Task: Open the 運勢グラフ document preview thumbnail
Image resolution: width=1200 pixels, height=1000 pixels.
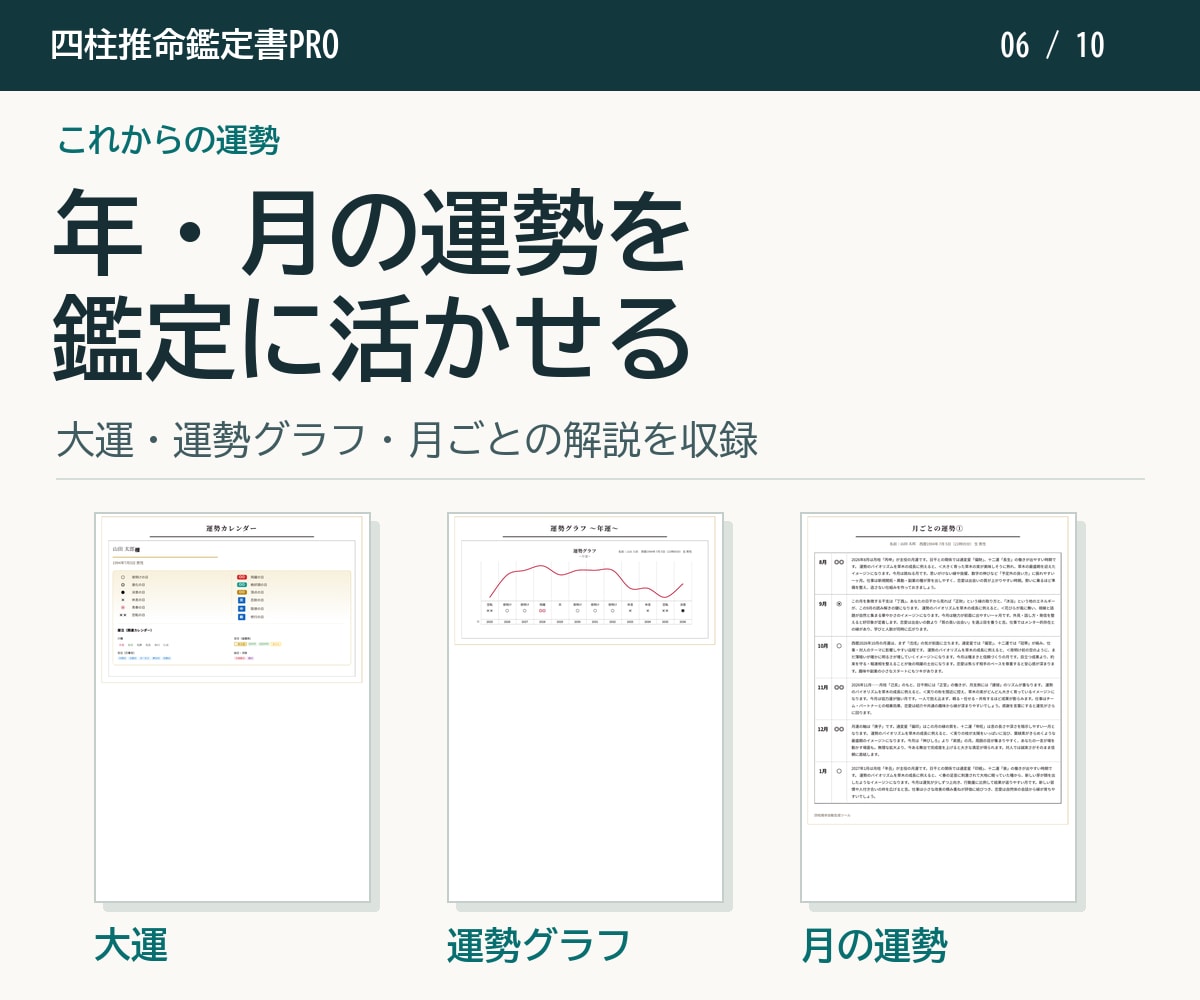Action: pyautogui.click(x=585, y=708)
